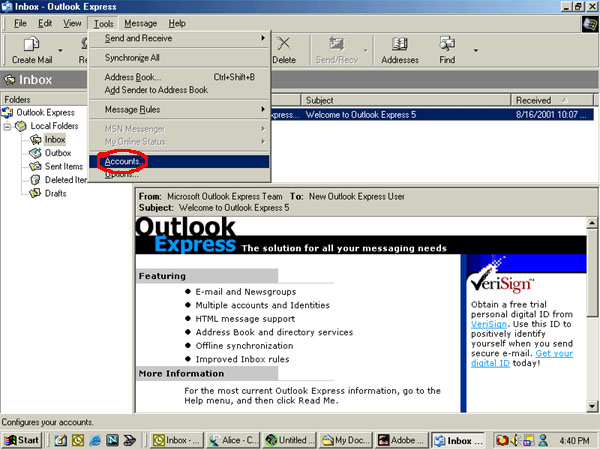
Task: Switch to Alice taskbar window
Action: tap(233, 440)
